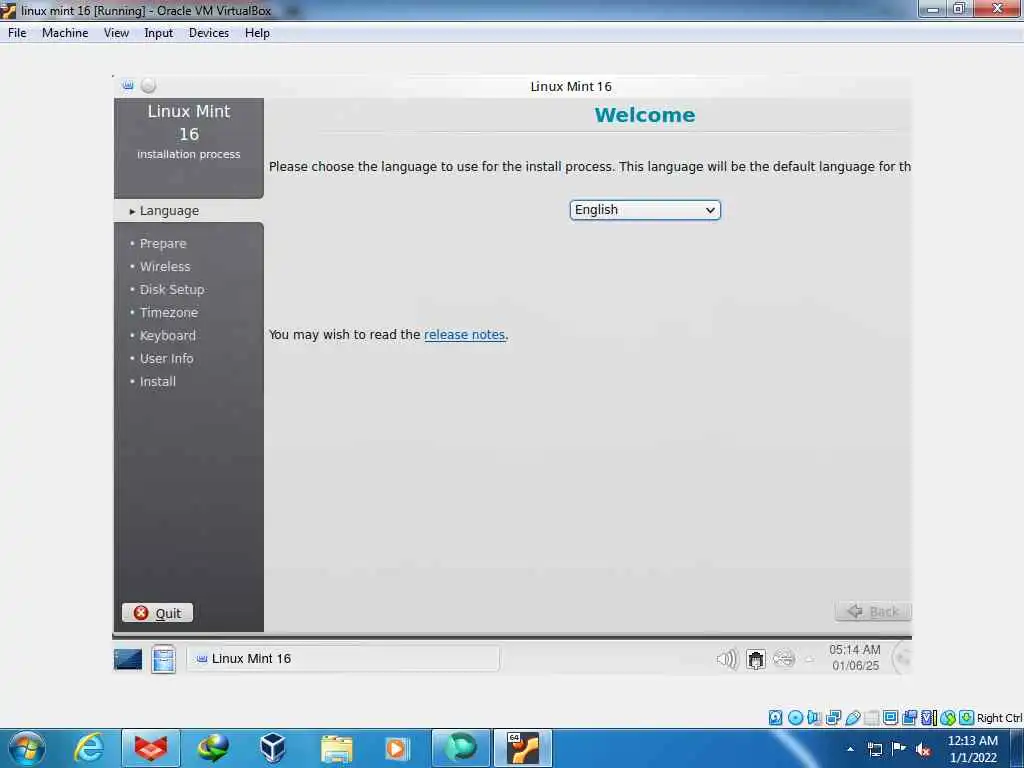Click VirtualBox hard disk activity icon

pos(775,718)
